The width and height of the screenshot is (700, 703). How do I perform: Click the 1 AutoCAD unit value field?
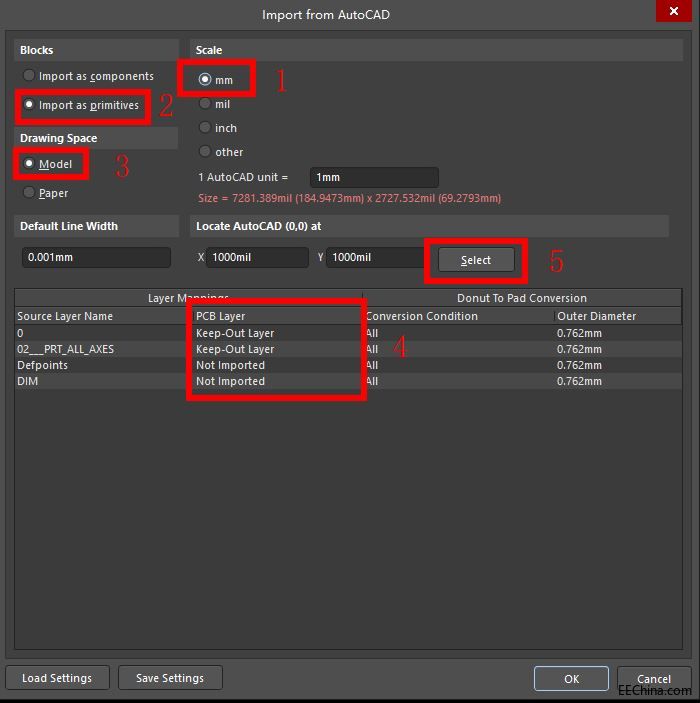click(x=374, y=177)
